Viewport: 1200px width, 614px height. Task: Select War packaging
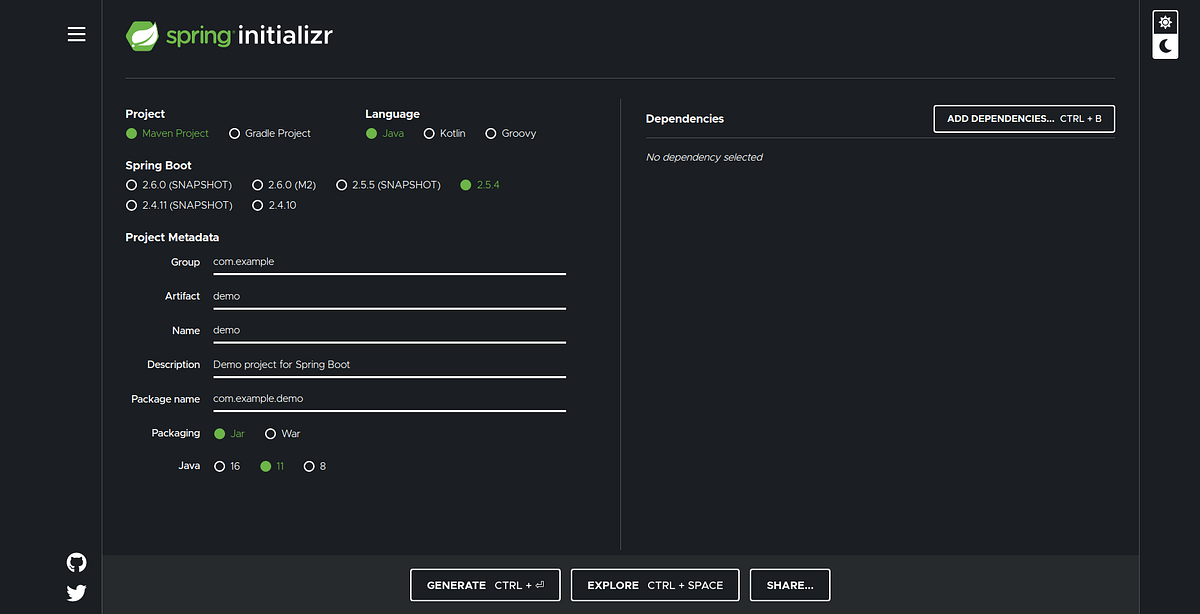[269, 433]
